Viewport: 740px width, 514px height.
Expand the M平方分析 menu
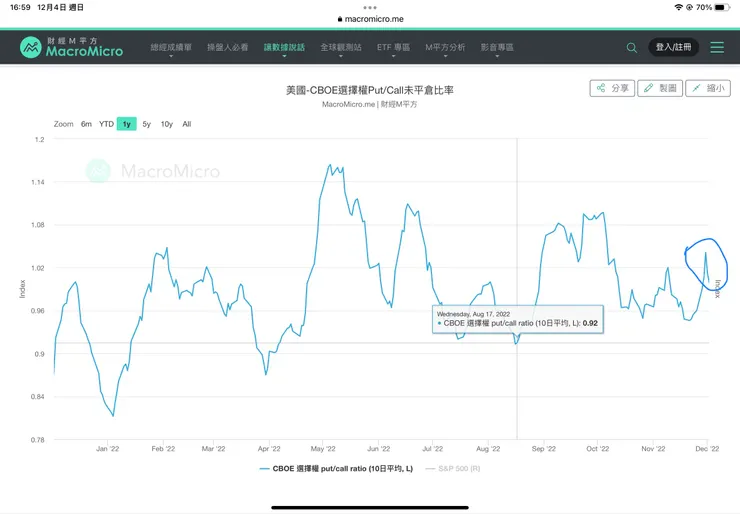pos(445,48)
